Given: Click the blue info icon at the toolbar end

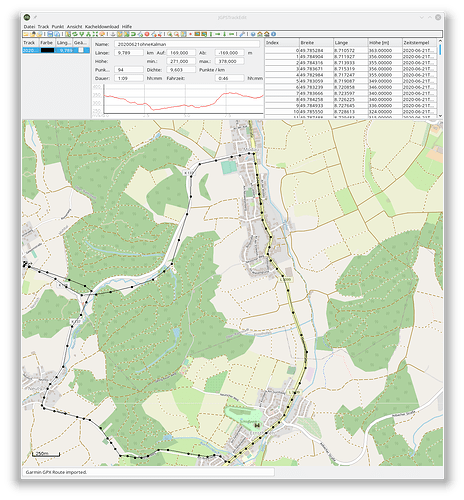Looking at the screenshot, I should [273, 34].
